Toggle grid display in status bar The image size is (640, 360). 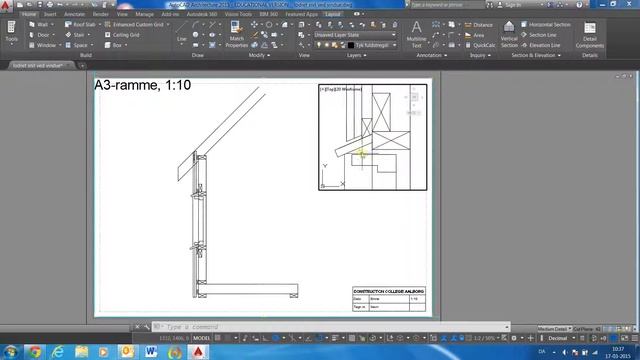pos(218,338)
